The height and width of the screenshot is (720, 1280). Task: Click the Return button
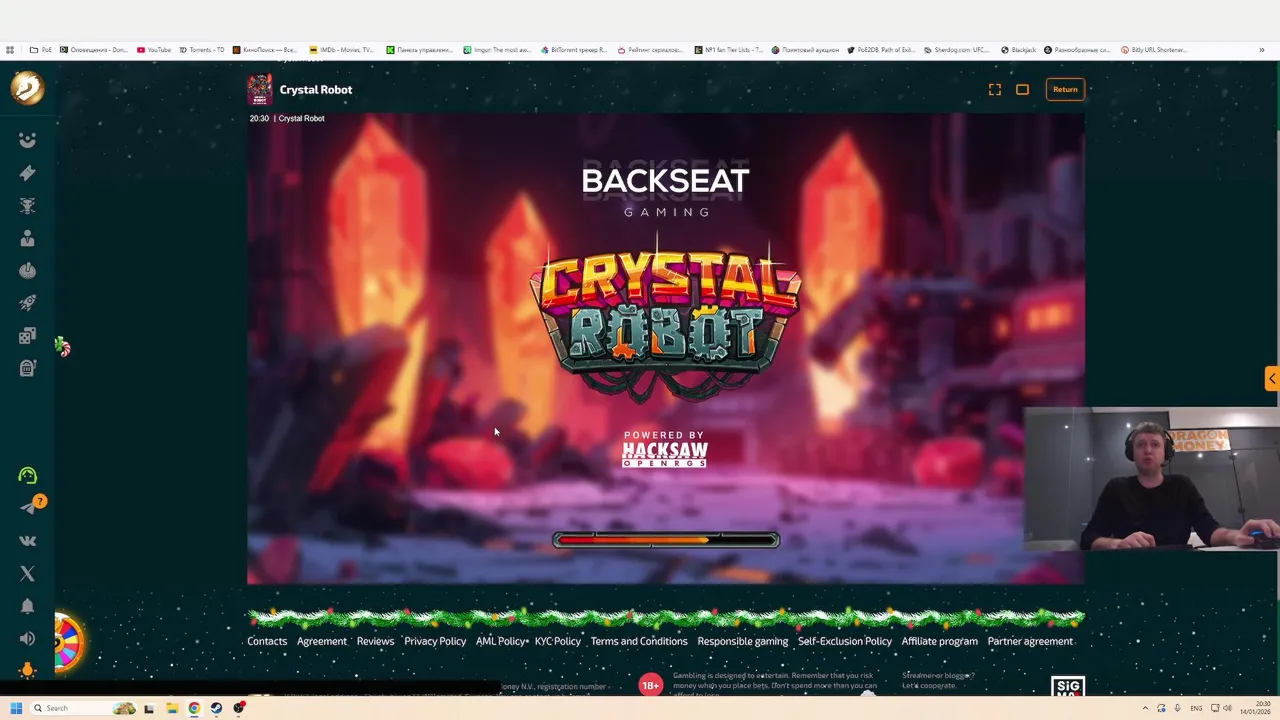click(x=1065, y=89)
